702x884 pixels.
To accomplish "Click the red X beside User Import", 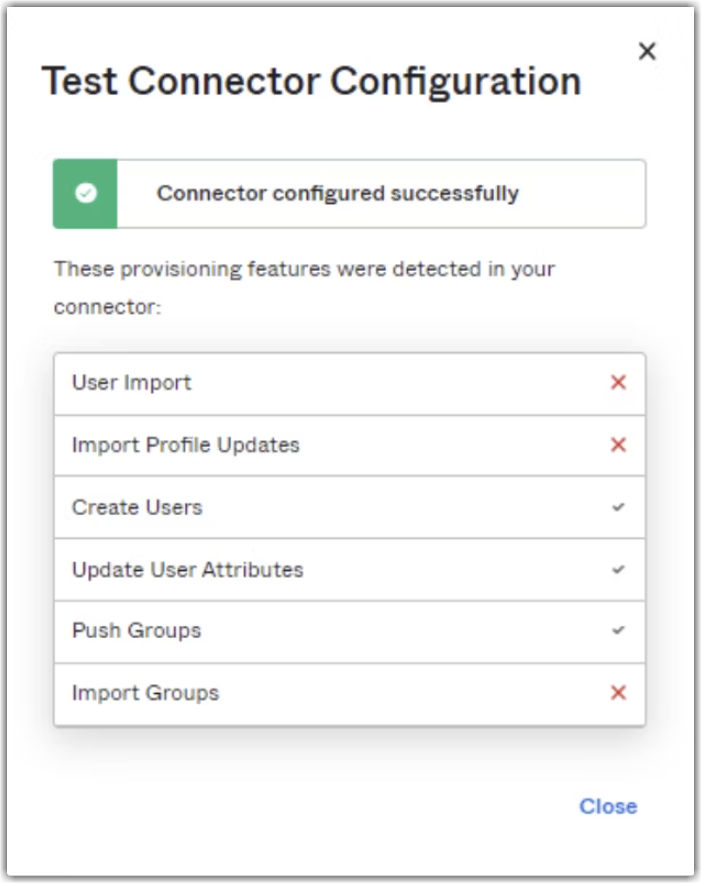I will tap(618, 382).
